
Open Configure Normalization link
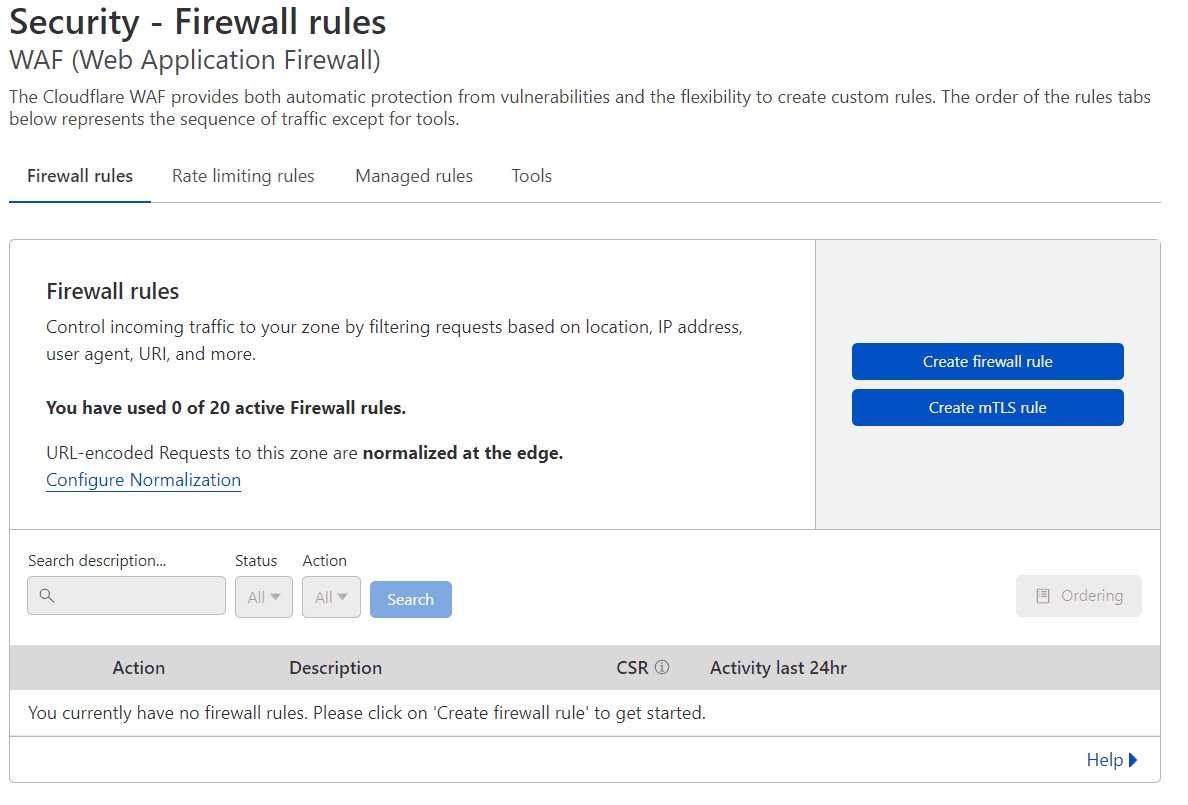tap(143, 480)
